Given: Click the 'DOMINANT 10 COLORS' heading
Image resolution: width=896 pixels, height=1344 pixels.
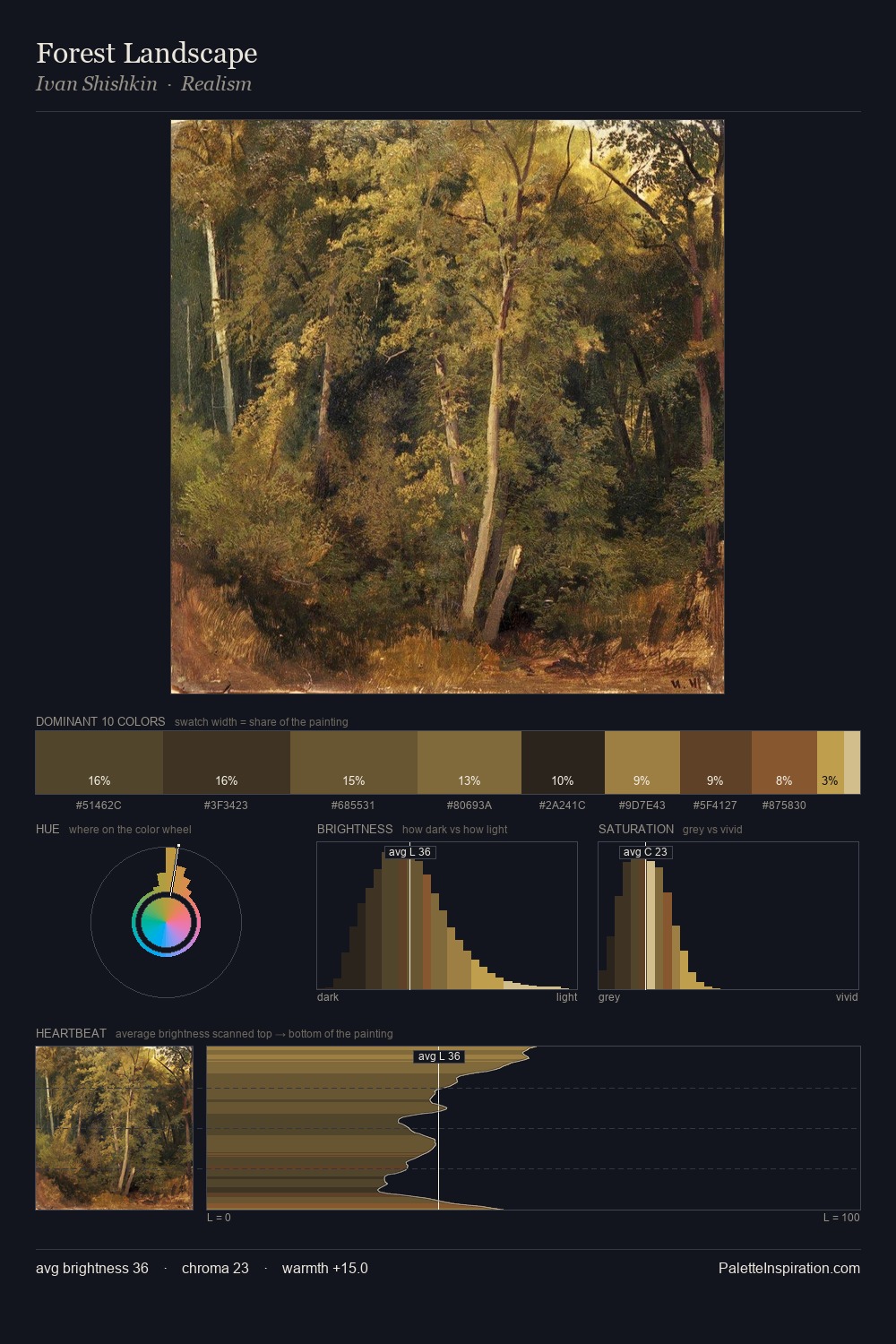Looking at the screenshot, I should point(100,721).
